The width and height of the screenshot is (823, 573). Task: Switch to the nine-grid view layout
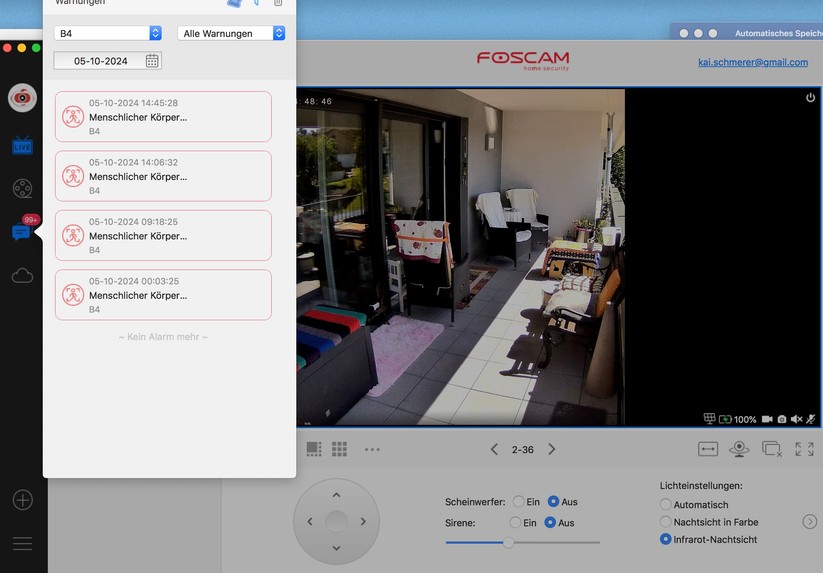339,449
